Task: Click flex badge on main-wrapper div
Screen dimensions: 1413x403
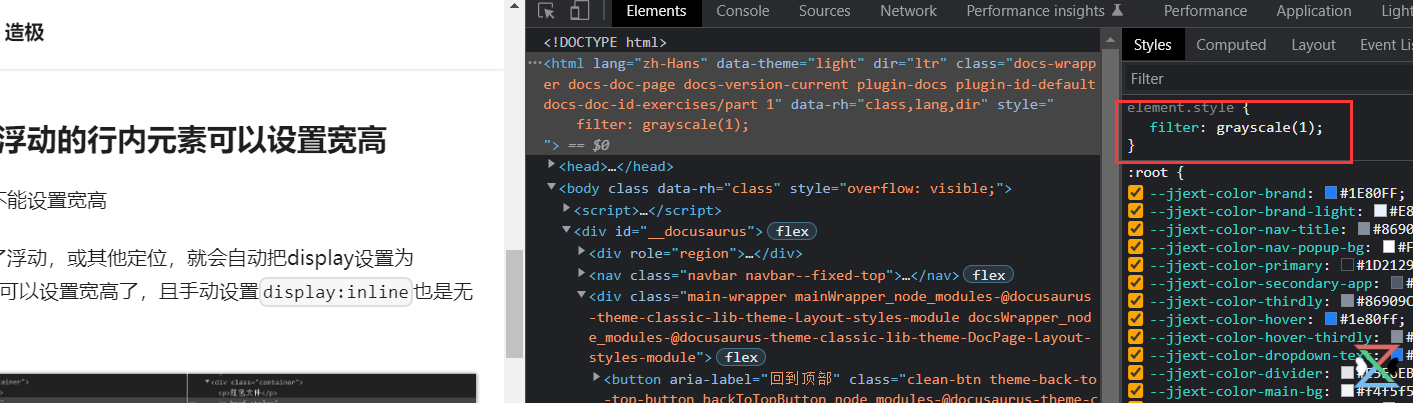Action: point(742,358)
